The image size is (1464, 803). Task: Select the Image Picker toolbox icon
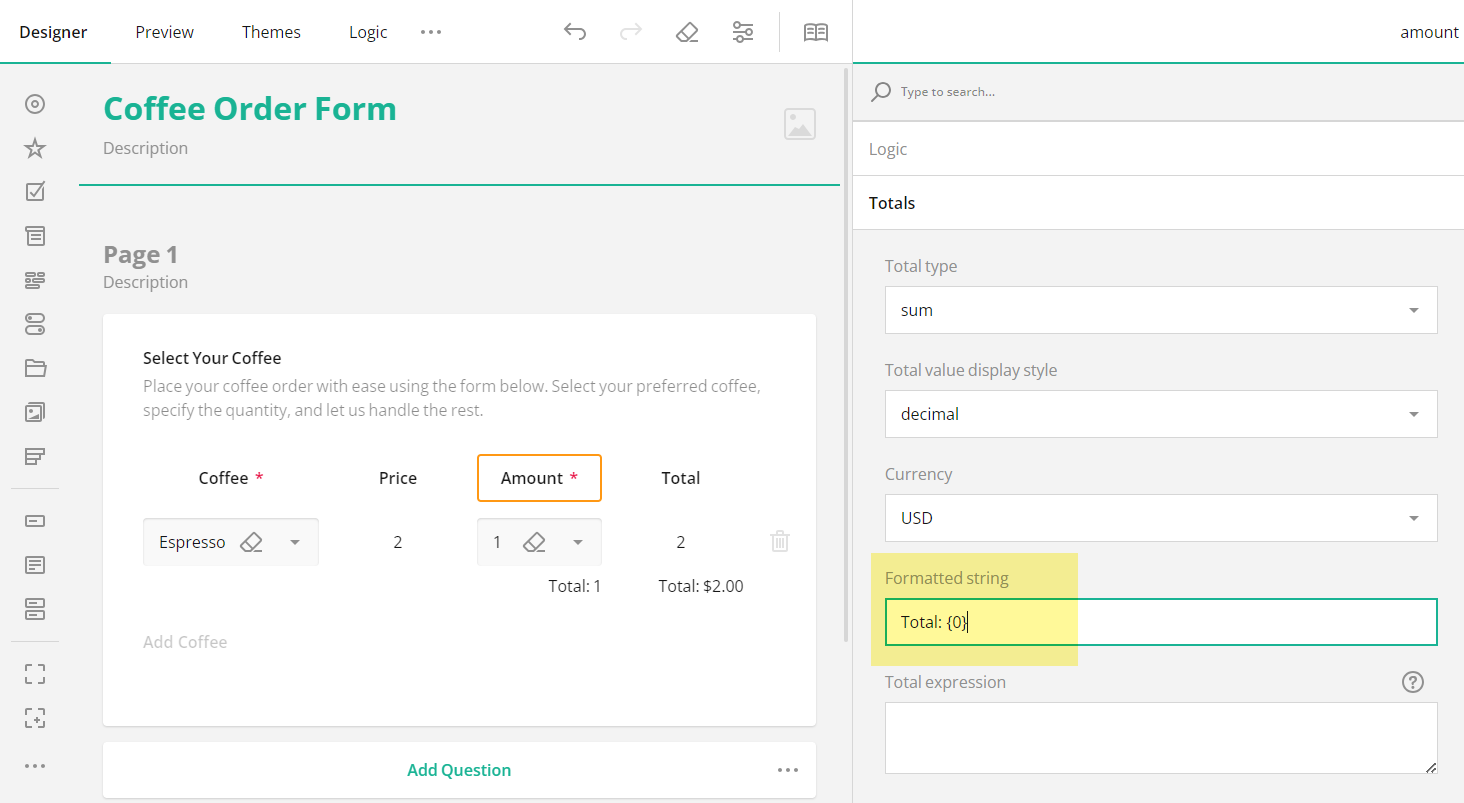(34, 412)
